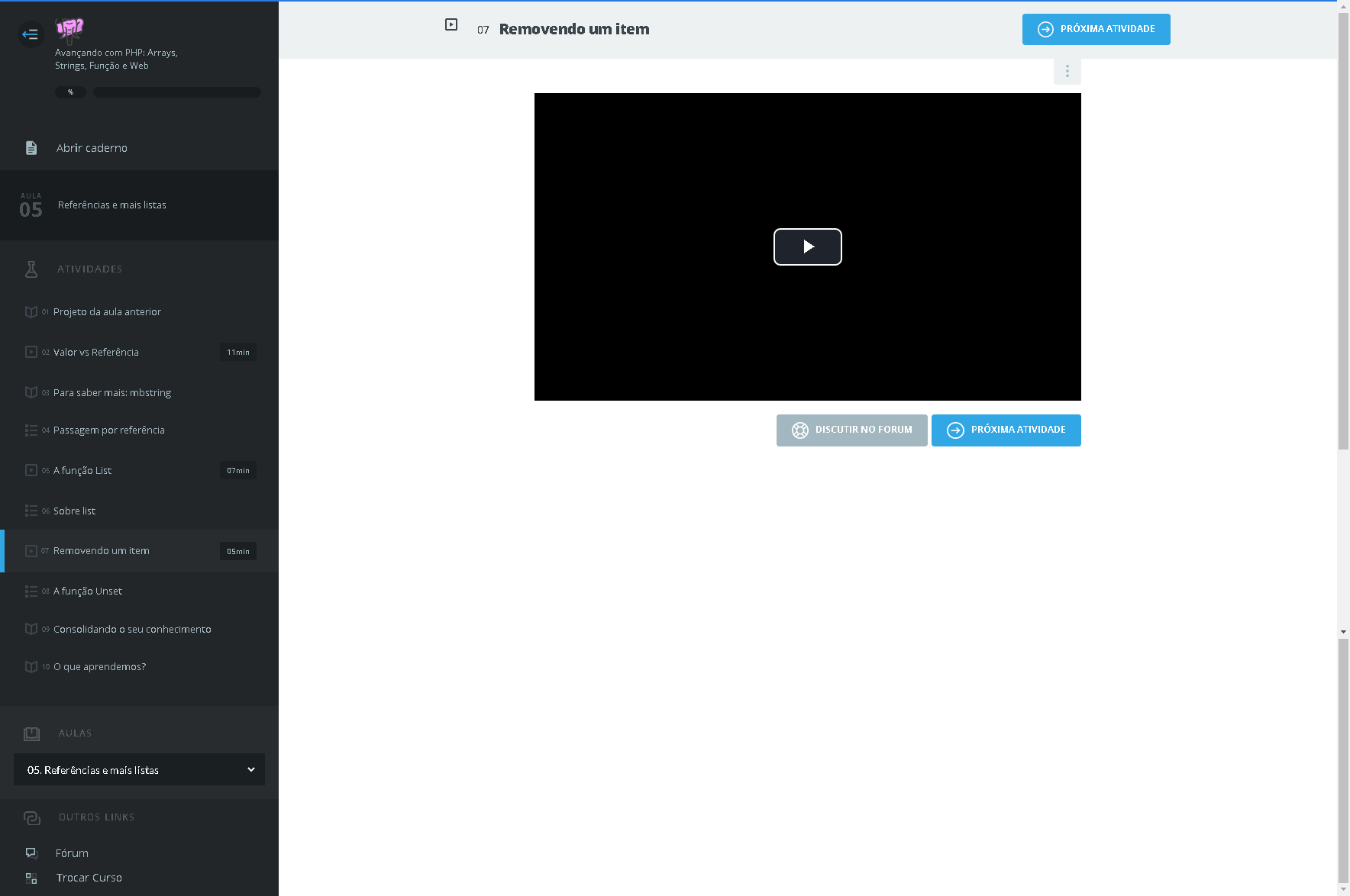Click the Trocar Curso grid icon
This screenshot has width=1350, height=896.
[31, 878]
